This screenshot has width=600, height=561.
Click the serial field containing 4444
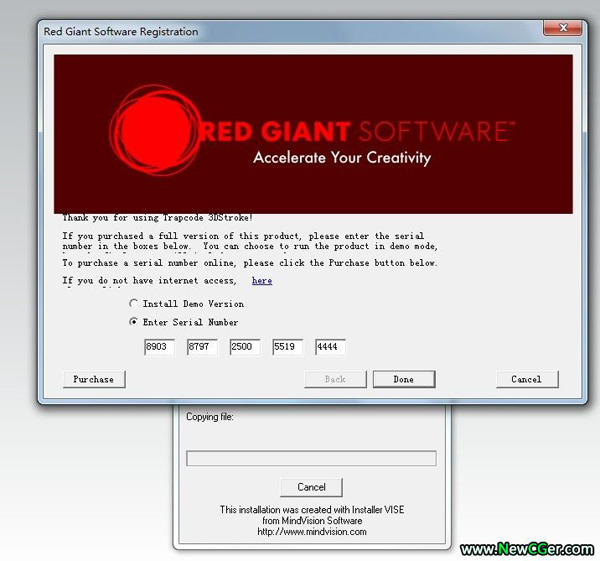pyautogui.click(x=331, y=347)
